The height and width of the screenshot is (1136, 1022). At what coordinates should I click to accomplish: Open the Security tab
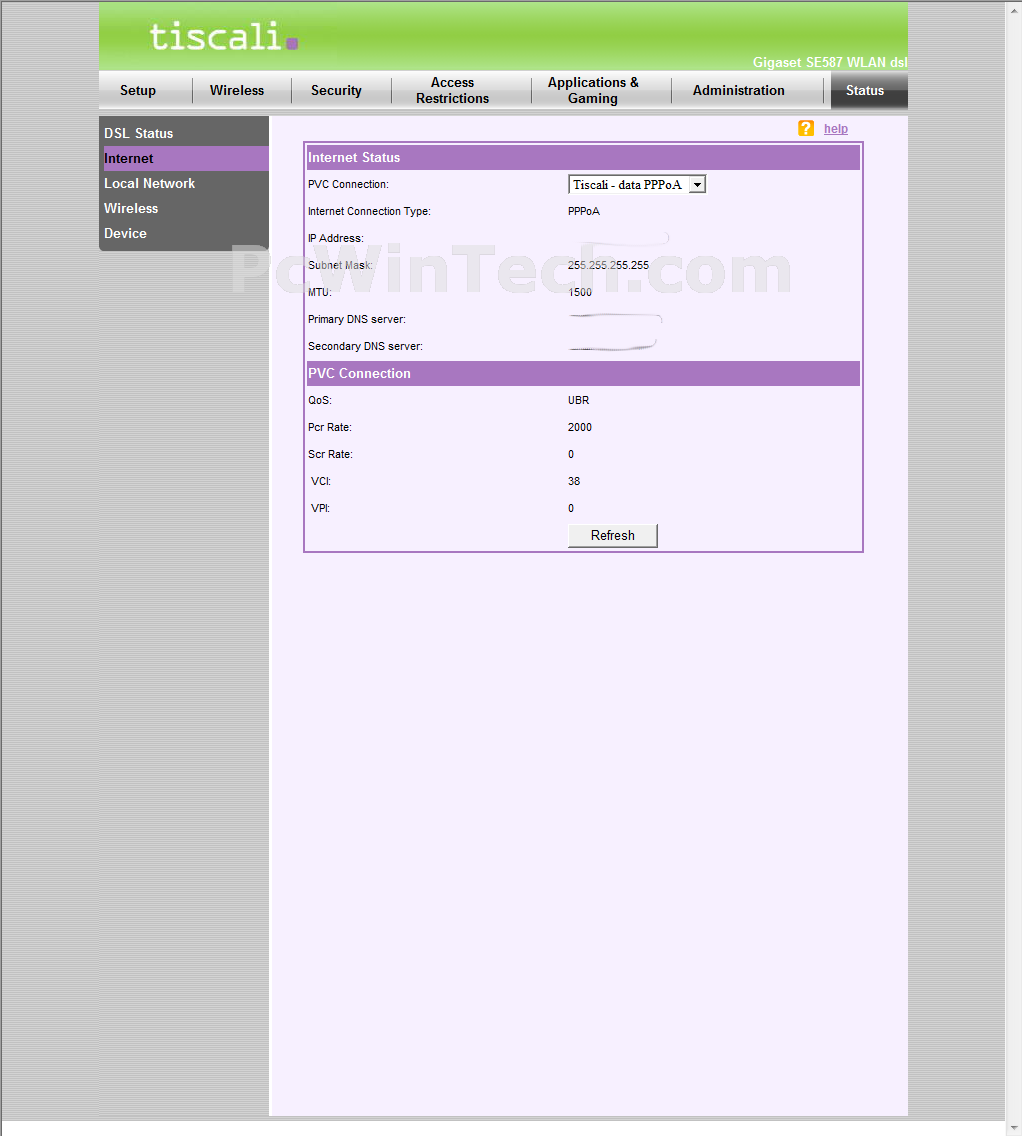(x=336, y=91)
